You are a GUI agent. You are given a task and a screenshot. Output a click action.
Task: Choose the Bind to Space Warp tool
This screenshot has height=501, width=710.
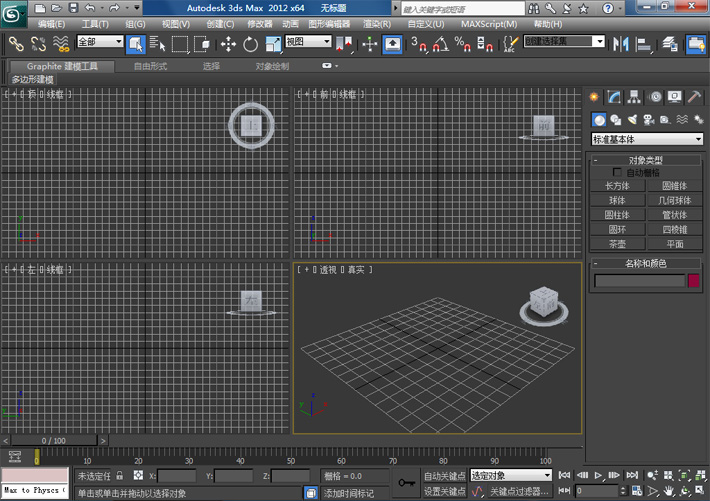tap(60, 44)
